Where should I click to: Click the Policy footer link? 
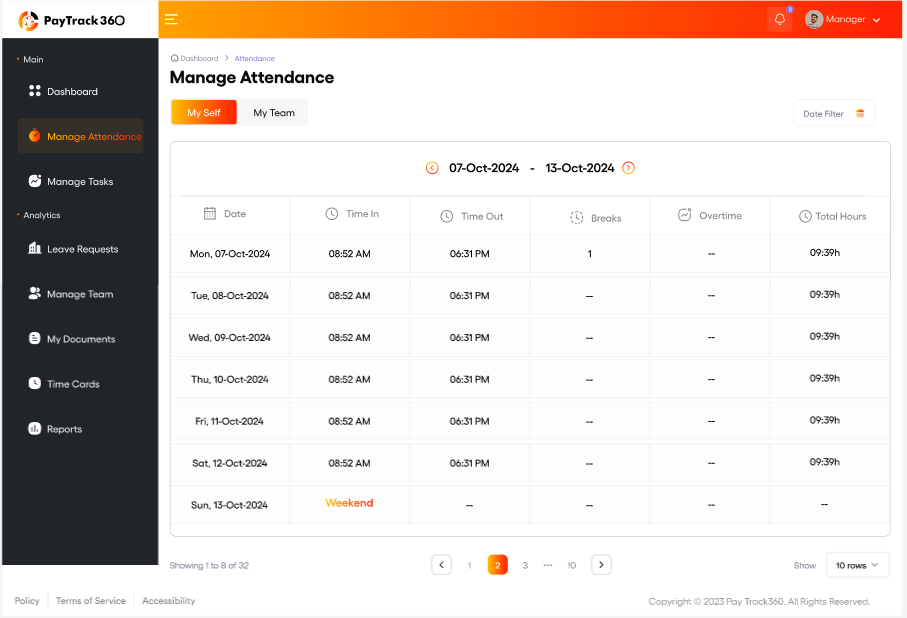click(27, 601)
